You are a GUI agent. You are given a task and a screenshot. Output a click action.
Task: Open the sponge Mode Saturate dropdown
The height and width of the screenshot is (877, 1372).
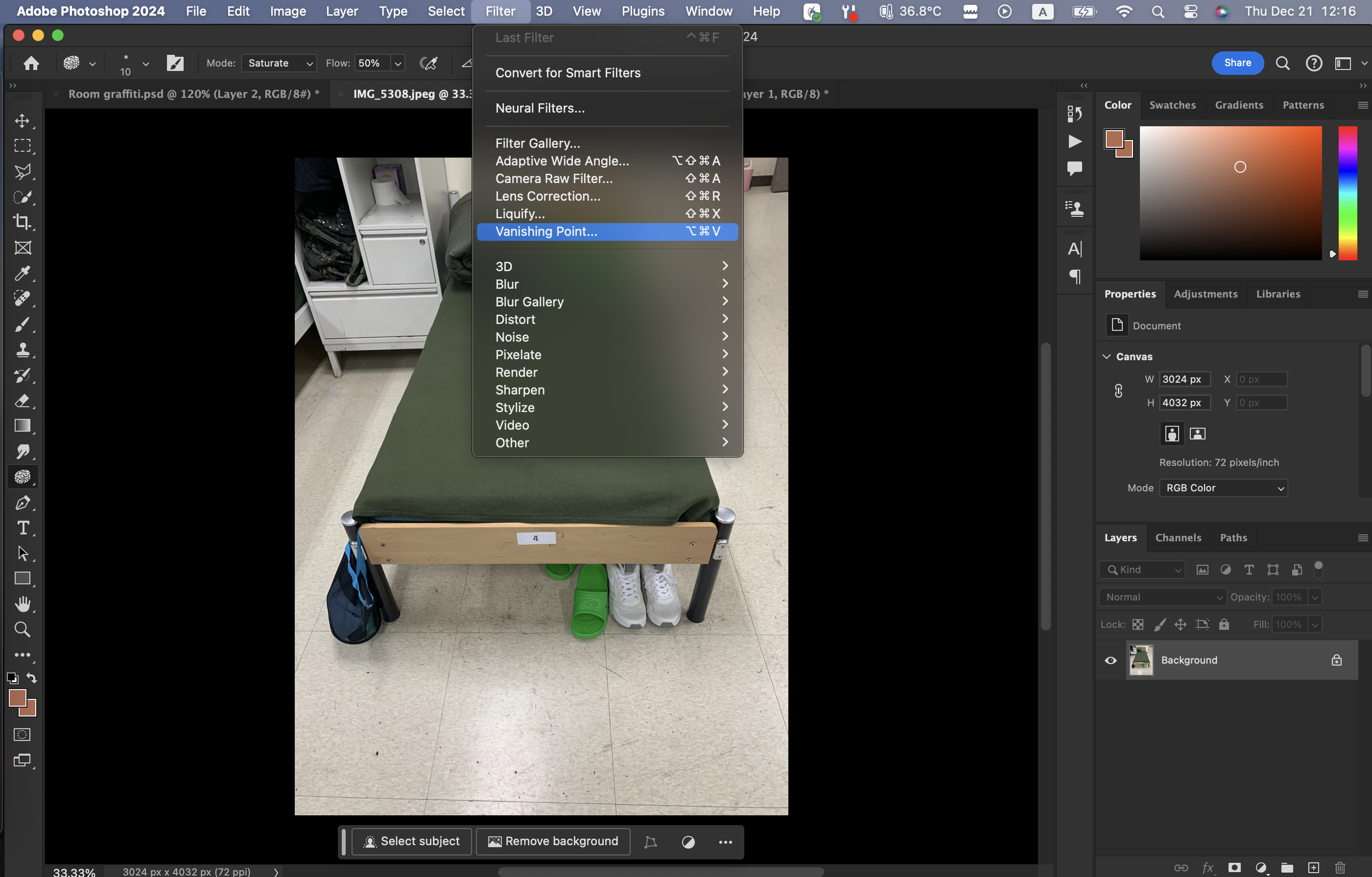[279, 63]
